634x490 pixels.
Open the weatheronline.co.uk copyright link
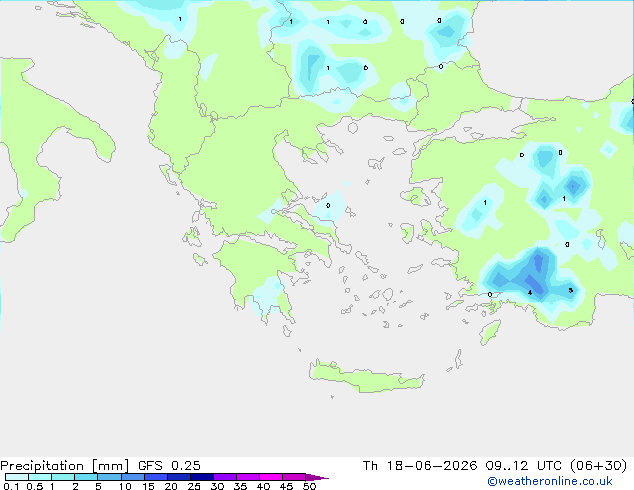click(x=550, y=481)
